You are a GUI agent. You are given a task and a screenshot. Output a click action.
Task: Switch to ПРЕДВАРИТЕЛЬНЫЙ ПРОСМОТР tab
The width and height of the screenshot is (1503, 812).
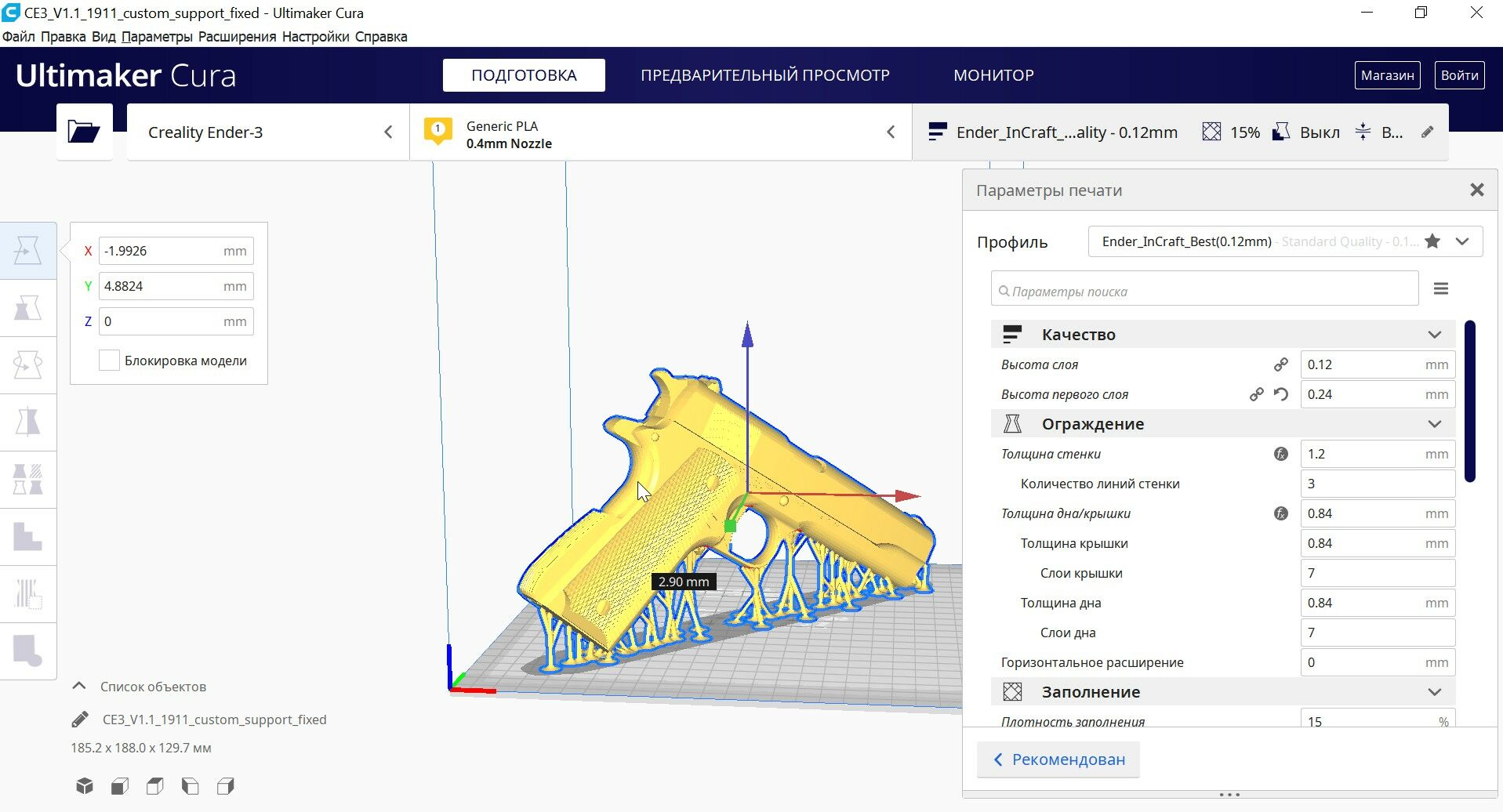coord(765,75)
